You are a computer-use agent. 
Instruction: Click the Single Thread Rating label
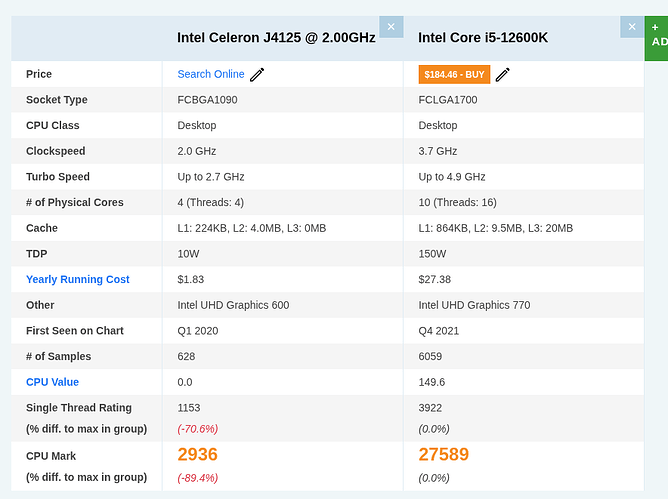(x=79, y=408)
